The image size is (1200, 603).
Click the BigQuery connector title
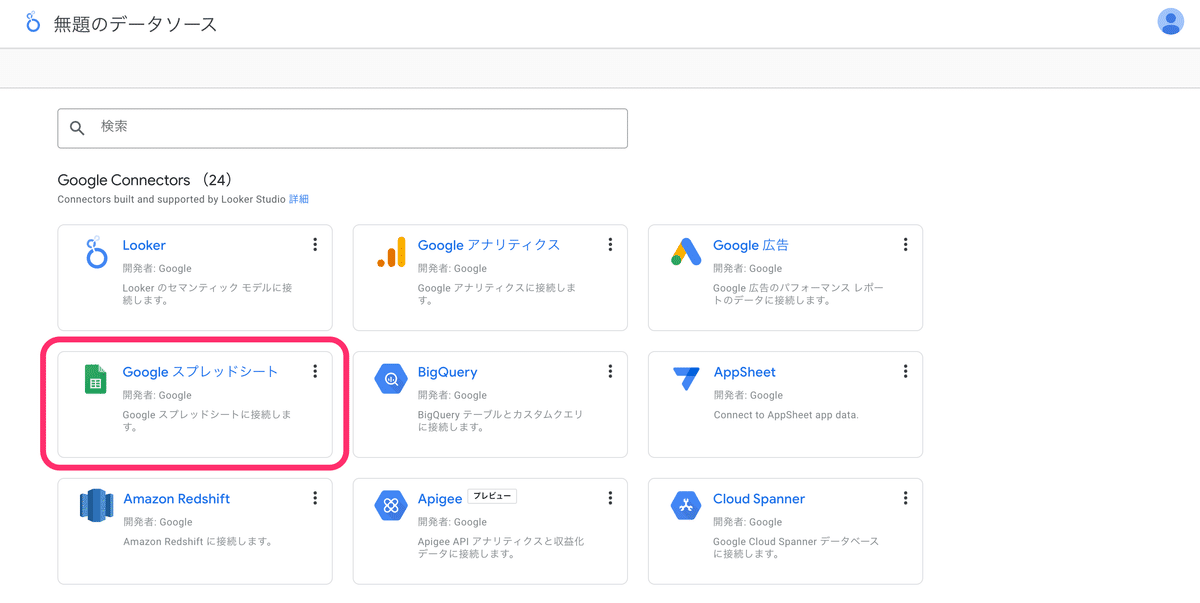447,372
